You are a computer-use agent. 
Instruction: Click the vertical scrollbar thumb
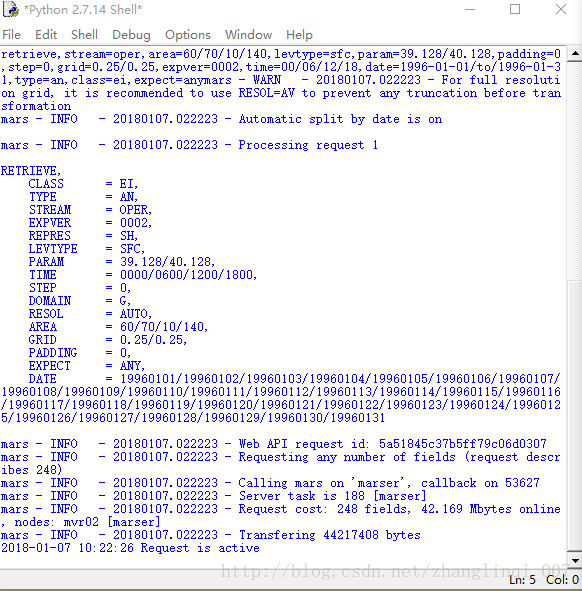(575, 416)
